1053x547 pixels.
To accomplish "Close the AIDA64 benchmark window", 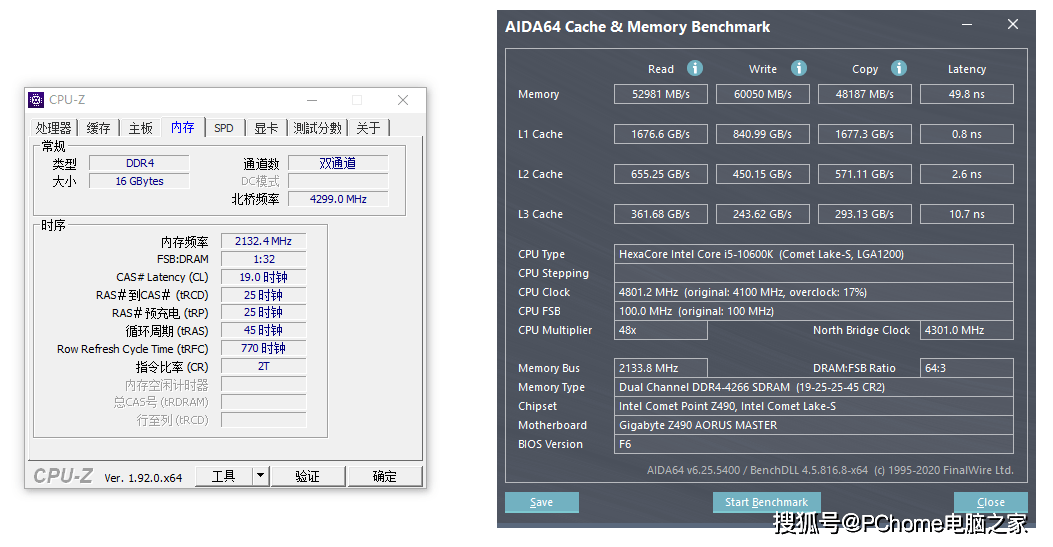I will coord(1013,24).
